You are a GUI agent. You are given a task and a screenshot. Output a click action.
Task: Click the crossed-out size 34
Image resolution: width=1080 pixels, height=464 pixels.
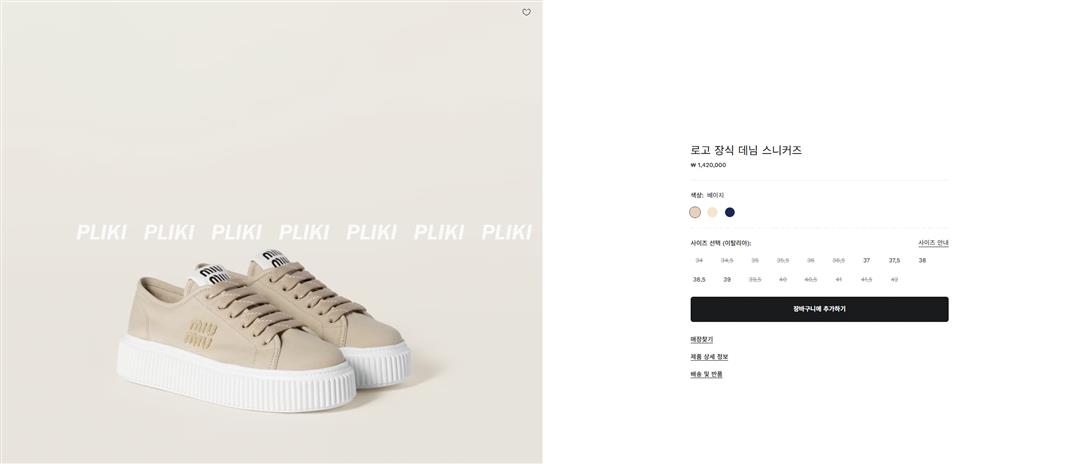(699, 260)
